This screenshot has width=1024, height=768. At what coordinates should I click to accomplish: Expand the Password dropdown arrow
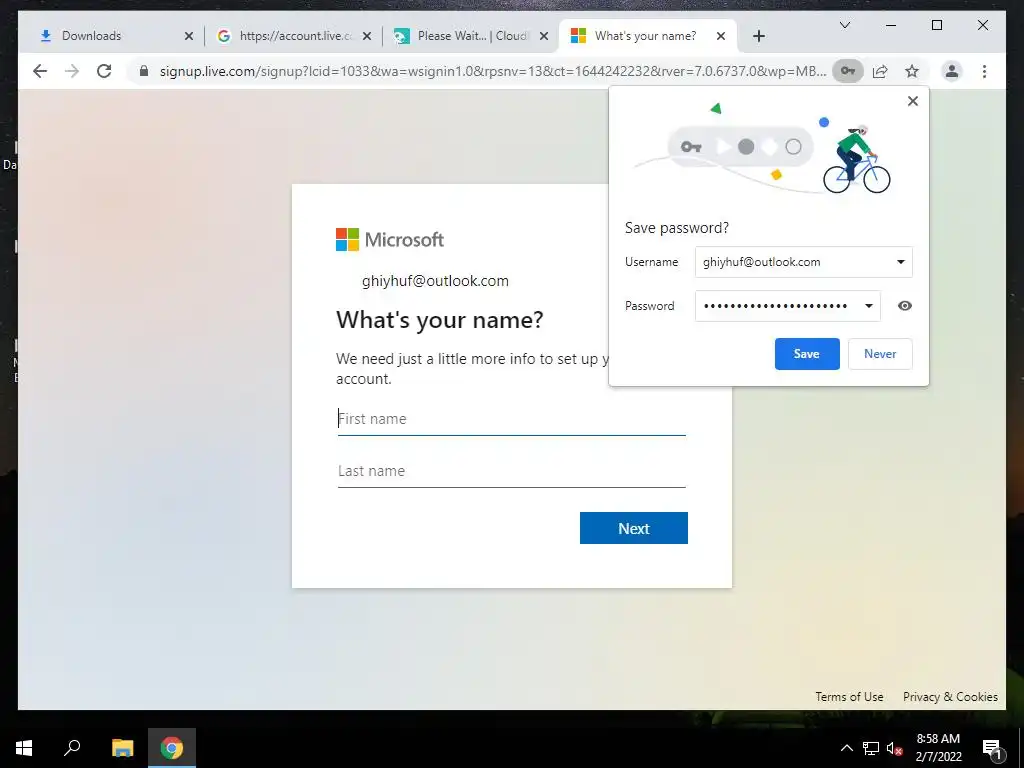869,306
